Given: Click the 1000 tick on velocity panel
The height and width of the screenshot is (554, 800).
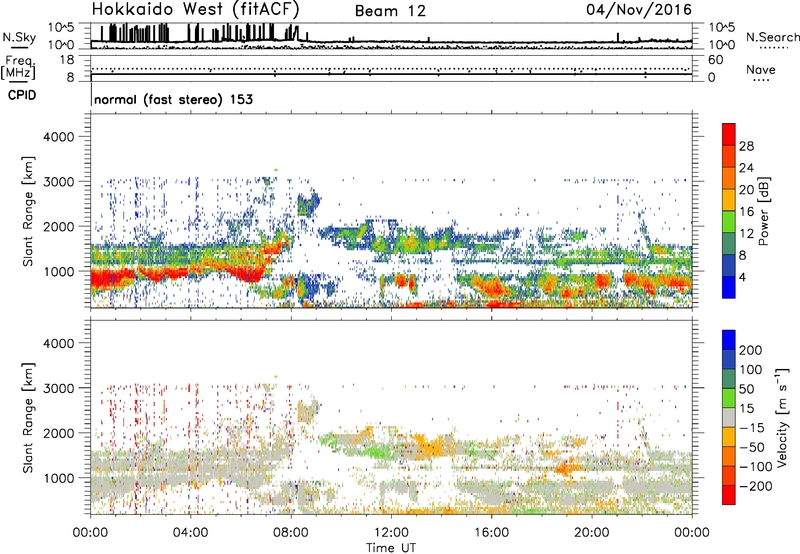Looking at the screenshot, I should (58, 478).
